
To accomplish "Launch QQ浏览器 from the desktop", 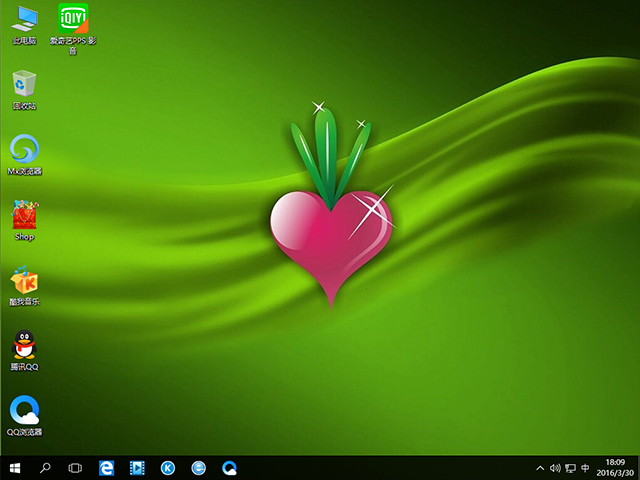I will click(x=25, y=415).
